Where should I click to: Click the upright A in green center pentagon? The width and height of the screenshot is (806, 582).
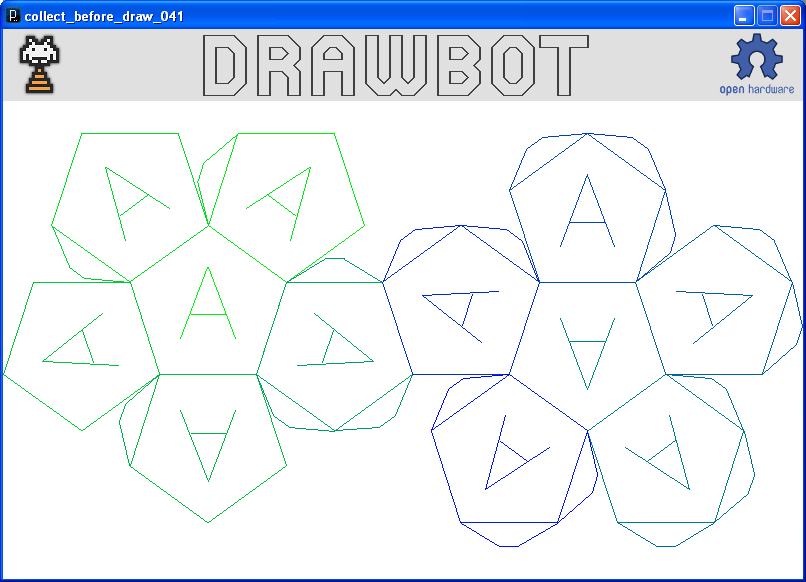click(207, 304)
